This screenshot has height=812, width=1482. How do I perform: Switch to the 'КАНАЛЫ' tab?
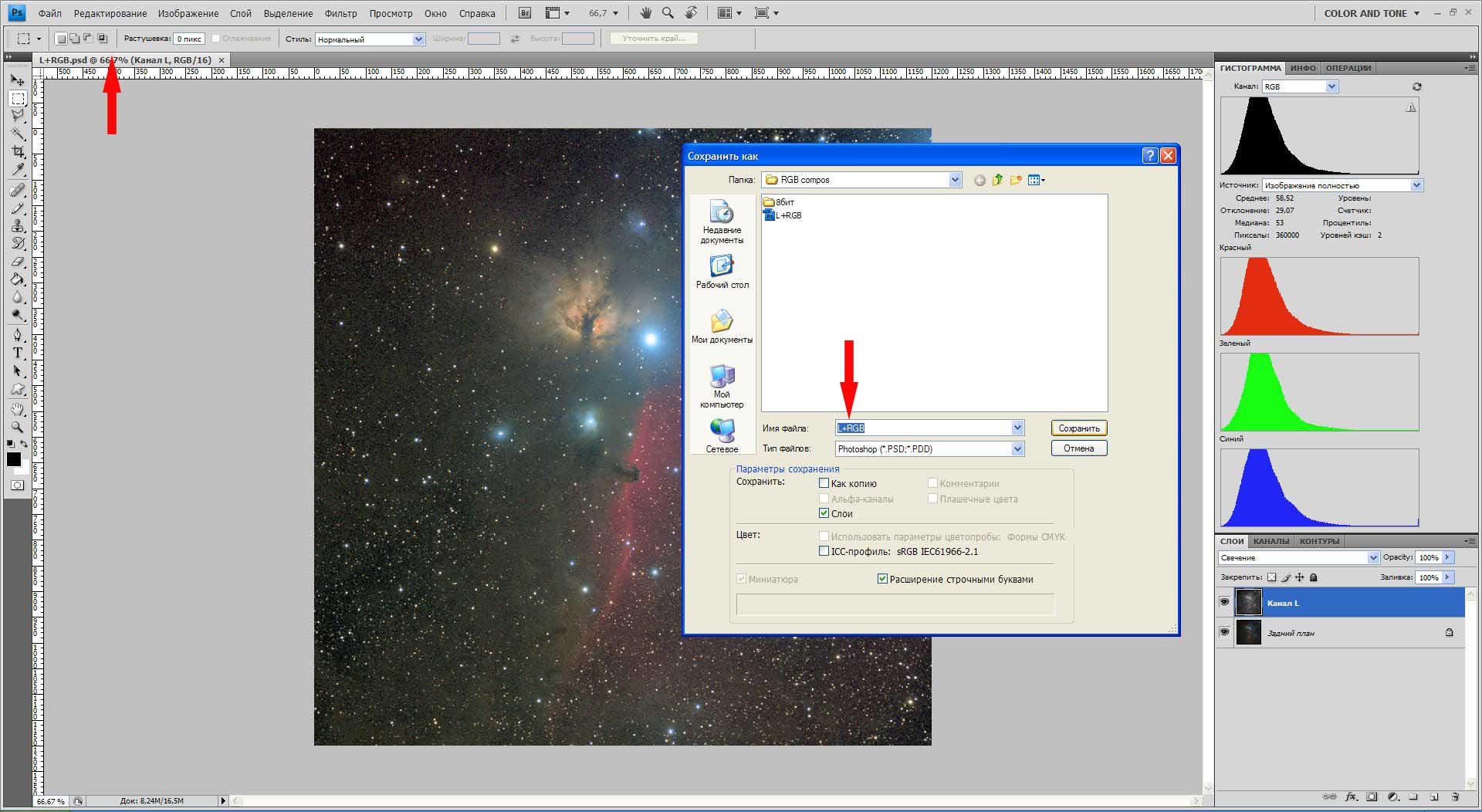pos(1271,541)
